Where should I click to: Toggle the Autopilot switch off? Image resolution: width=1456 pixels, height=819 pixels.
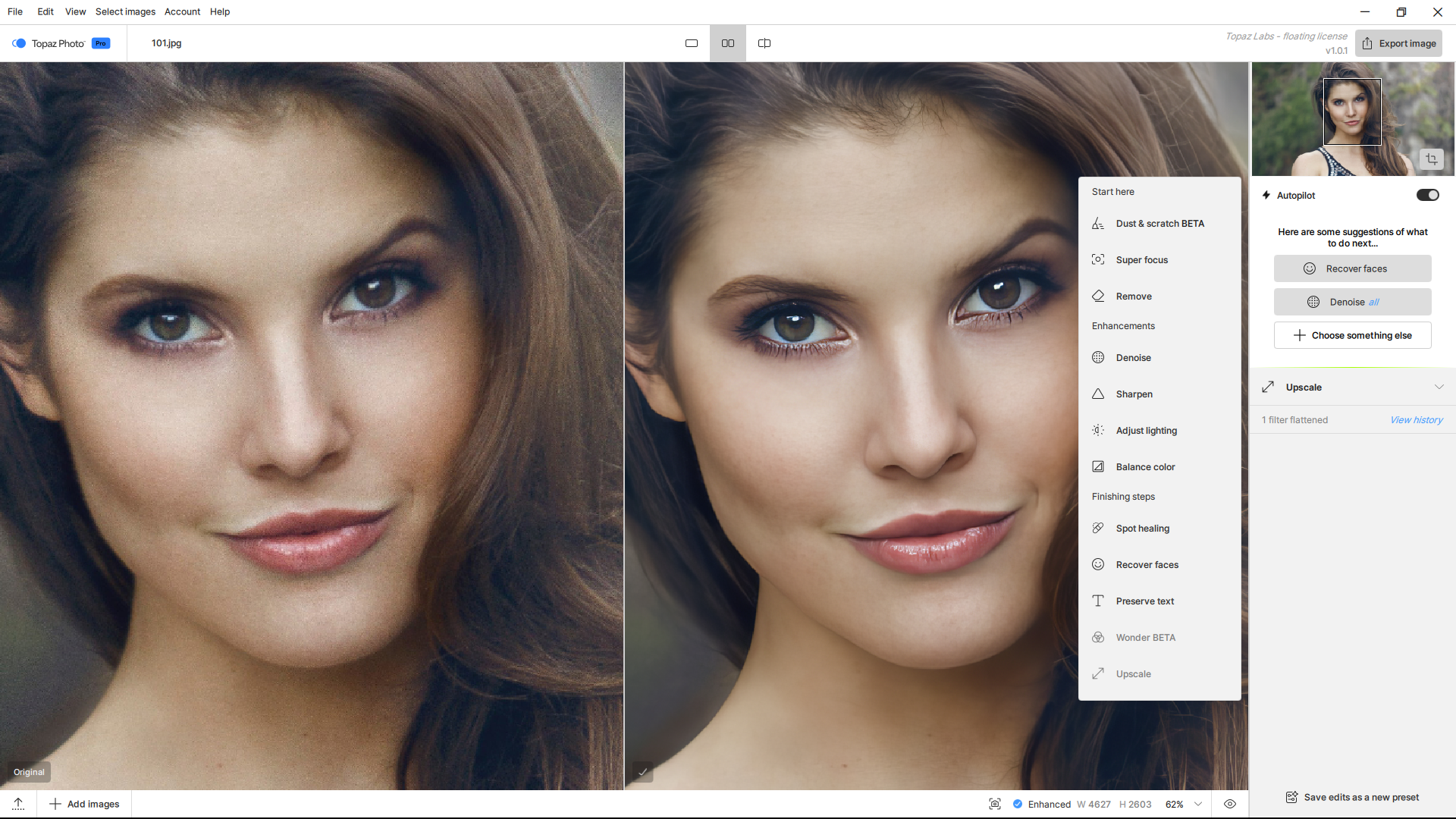[1427, 195]
